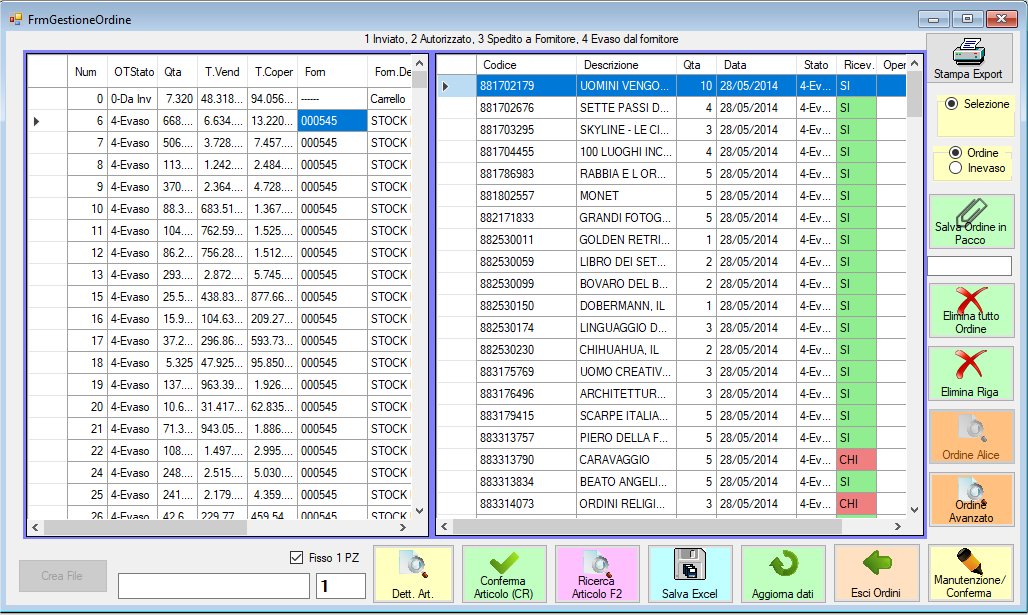
Task: Click the Ricev. column header
Action: pyautogui.click(x=856, y=64)
